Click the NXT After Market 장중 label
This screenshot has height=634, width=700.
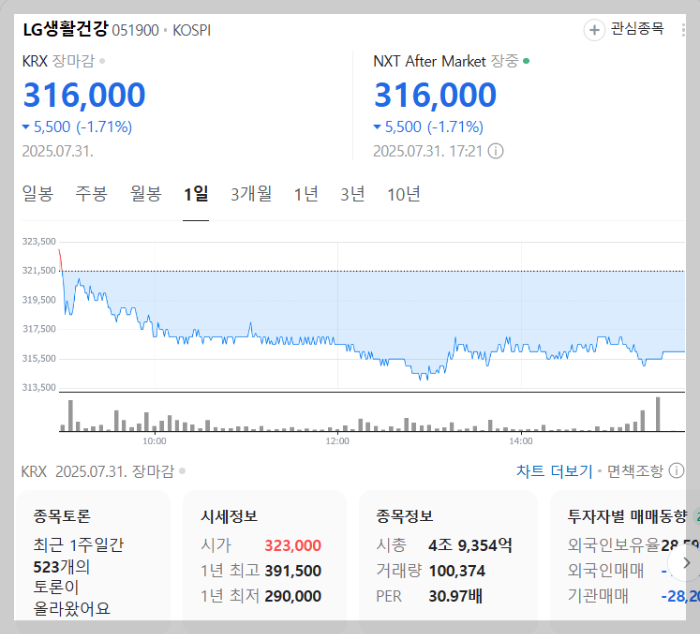446,61
